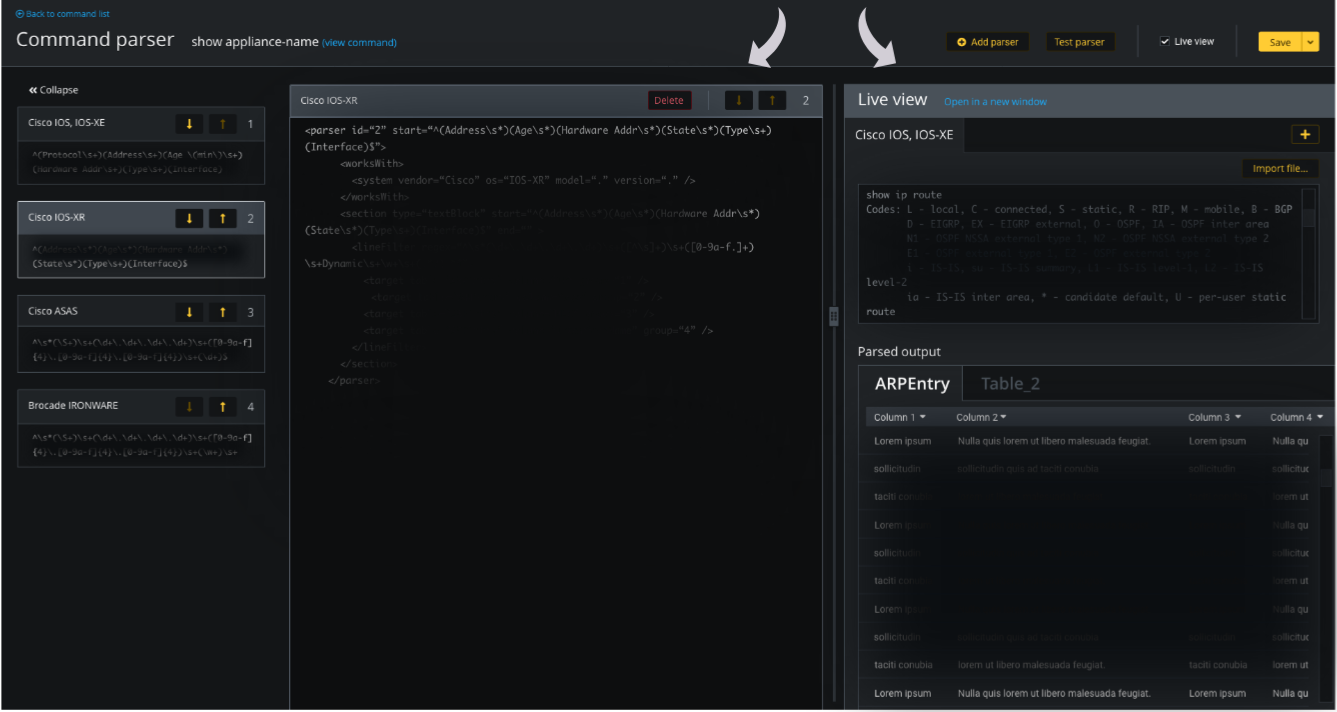This screenshot has width=1337, height=712.
Task: Click 'Nulla quis lorem ut libero' first row
Action: click(x=1054, y=441)
